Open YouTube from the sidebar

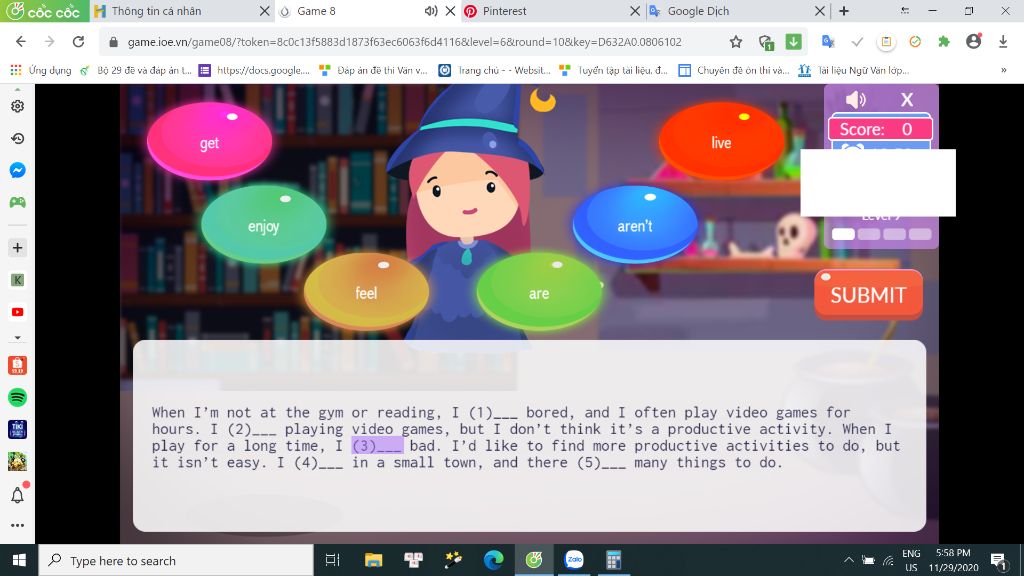(18, 312)
